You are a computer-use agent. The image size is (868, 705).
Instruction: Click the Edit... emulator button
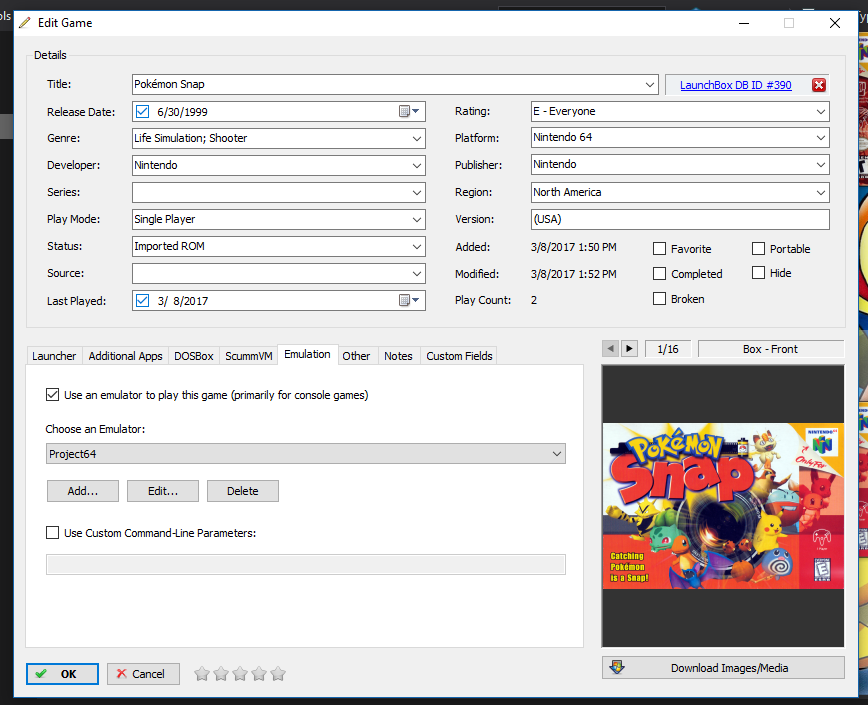pos(163,491)
